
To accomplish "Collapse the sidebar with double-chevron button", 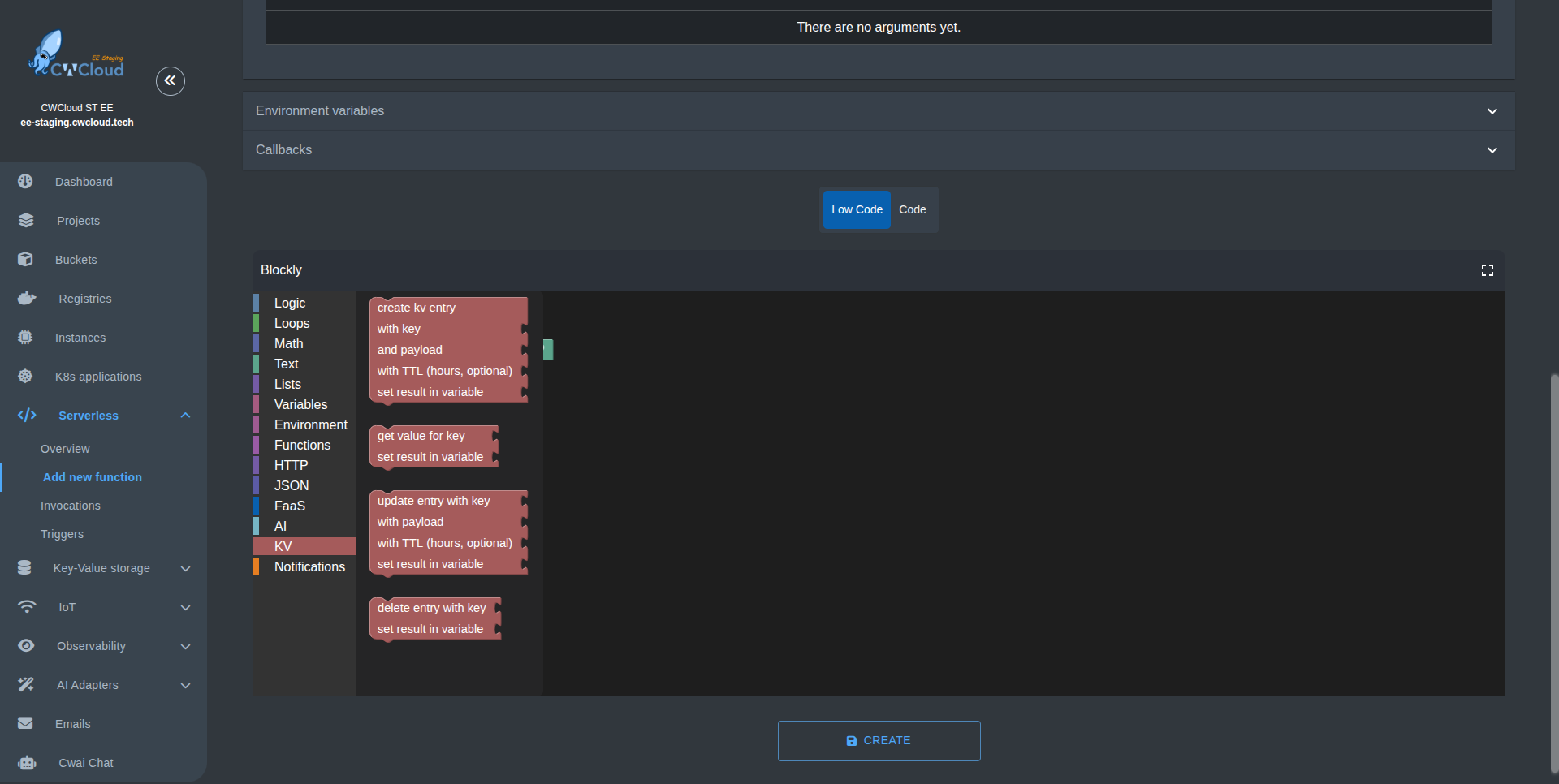I will (171, 81).
